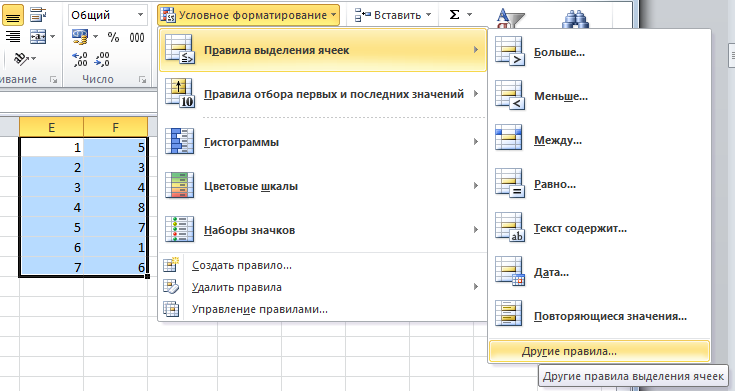
Task: Decrease decimal places
Action: 102,59
